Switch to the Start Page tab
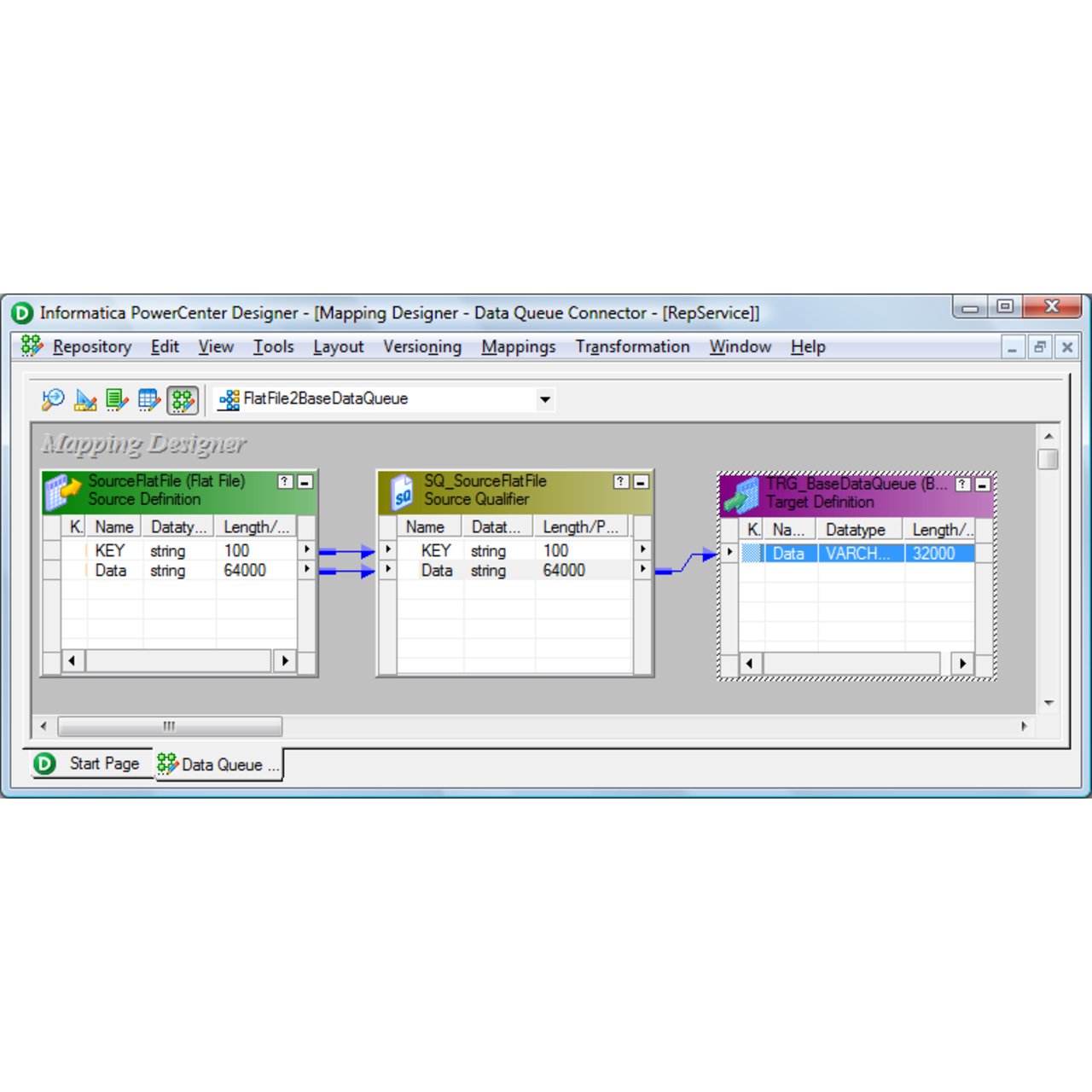The height and width of the screenshot is (1092, 1092). [104, 763]
